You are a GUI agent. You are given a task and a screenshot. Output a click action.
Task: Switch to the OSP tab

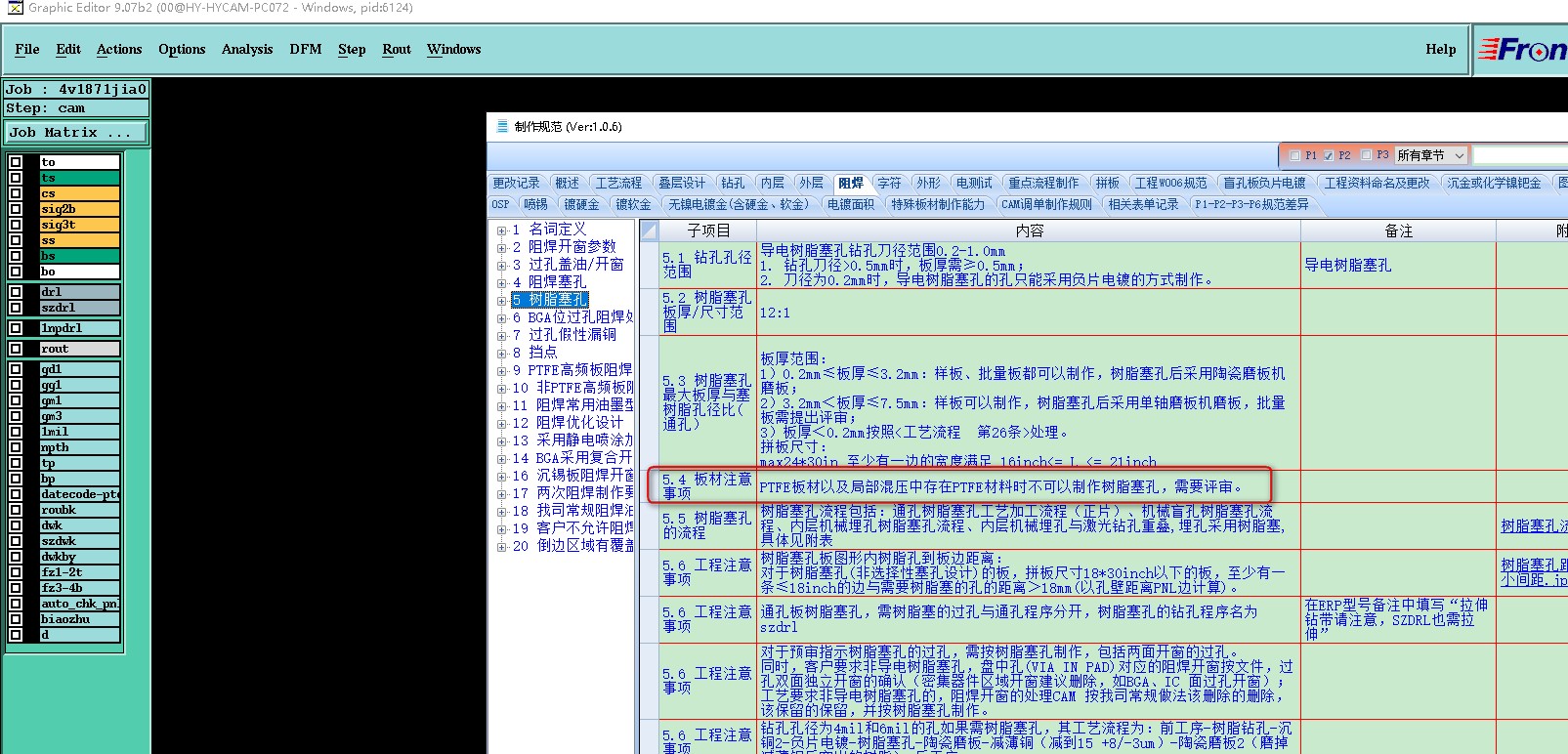tap(500, 204)
